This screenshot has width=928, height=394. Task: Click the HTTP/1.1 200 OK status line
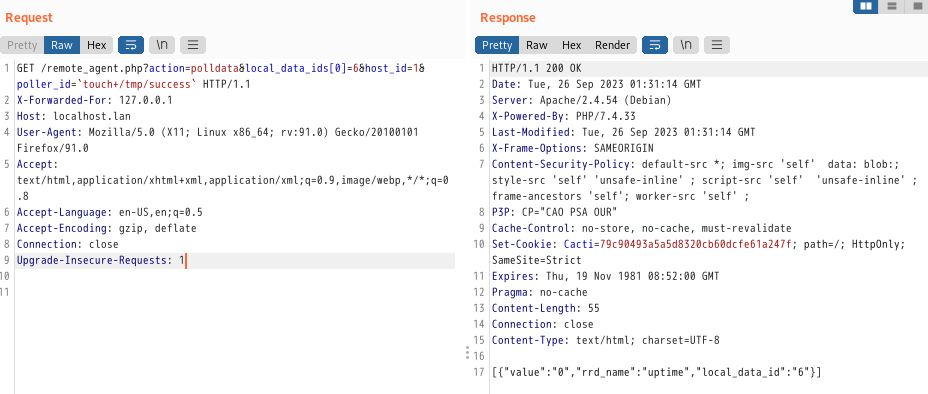[x=537, y=68]
